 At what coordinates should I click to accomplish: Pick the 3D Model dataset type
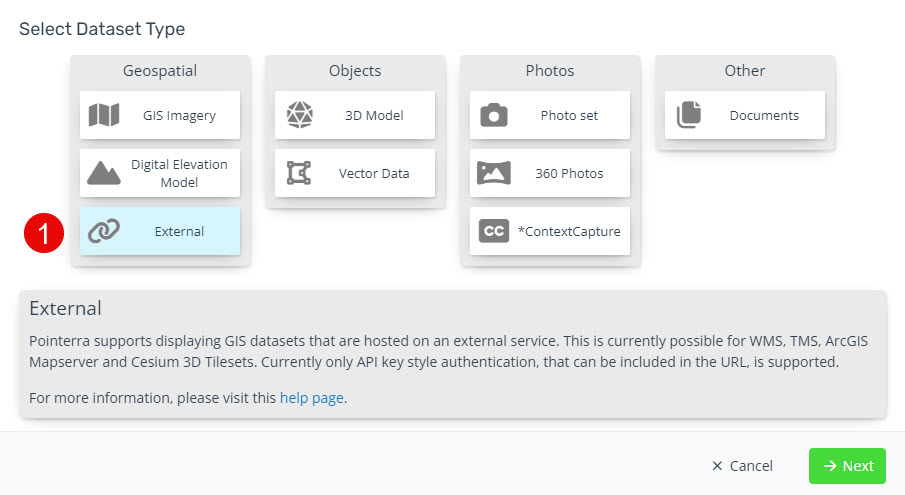point(355,115)
